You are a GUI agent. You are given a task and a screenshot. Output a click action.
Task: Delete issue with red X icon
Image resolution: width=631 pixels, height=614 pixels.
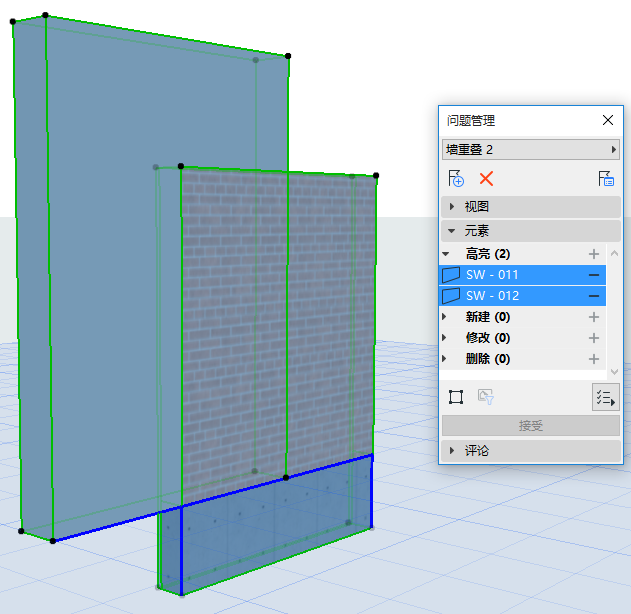tap(486, 178)
